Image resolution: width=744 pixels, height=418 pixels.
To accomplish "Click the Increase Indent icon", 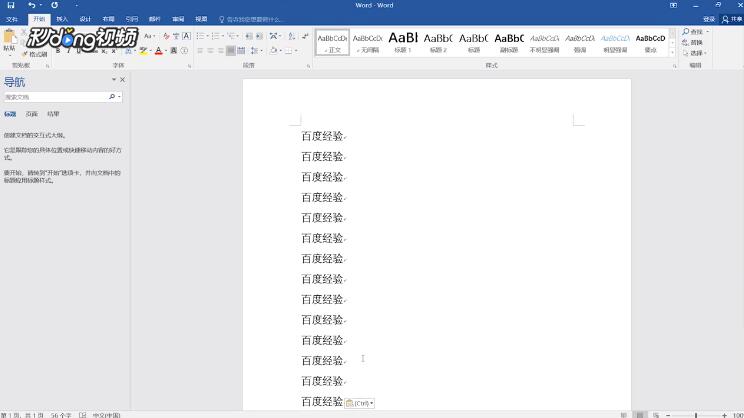I will [259, 36].
